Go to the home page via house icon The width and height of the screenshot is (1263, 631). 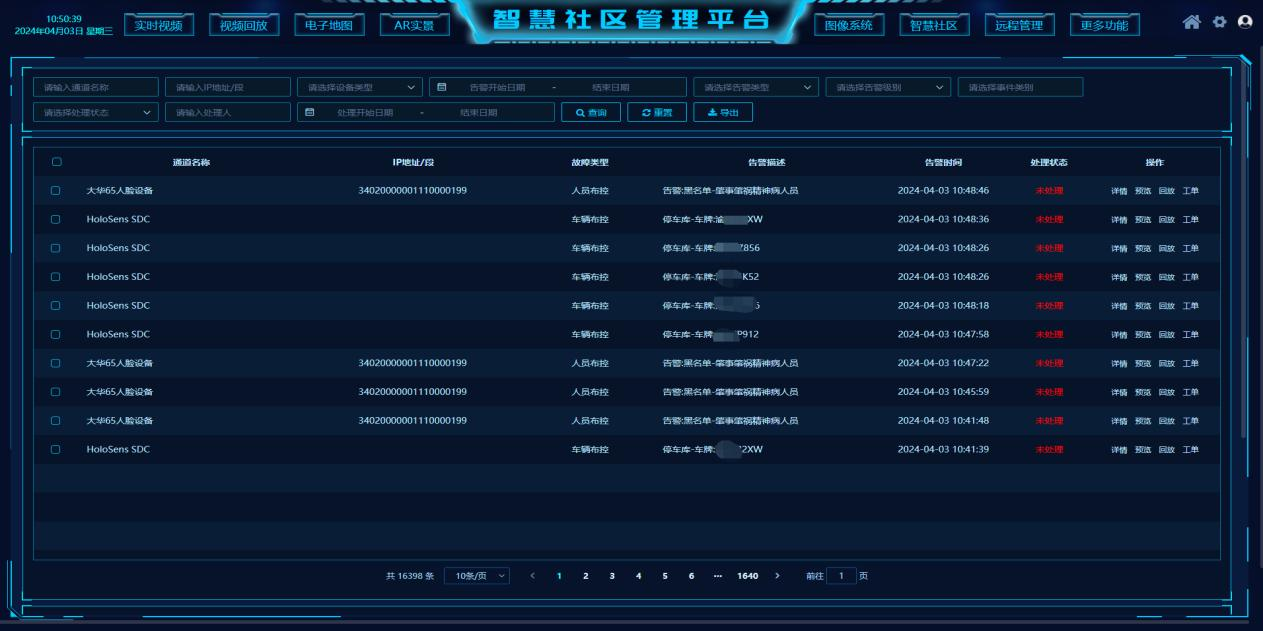click(x=1191, y=21)
